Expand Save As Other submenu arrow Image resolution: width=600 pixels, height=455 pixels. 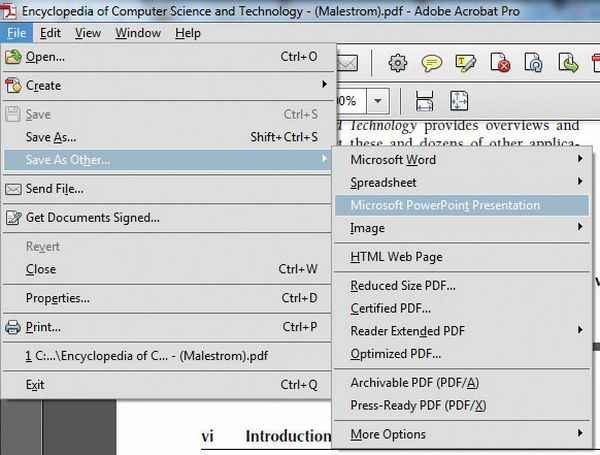click(324, 159)
